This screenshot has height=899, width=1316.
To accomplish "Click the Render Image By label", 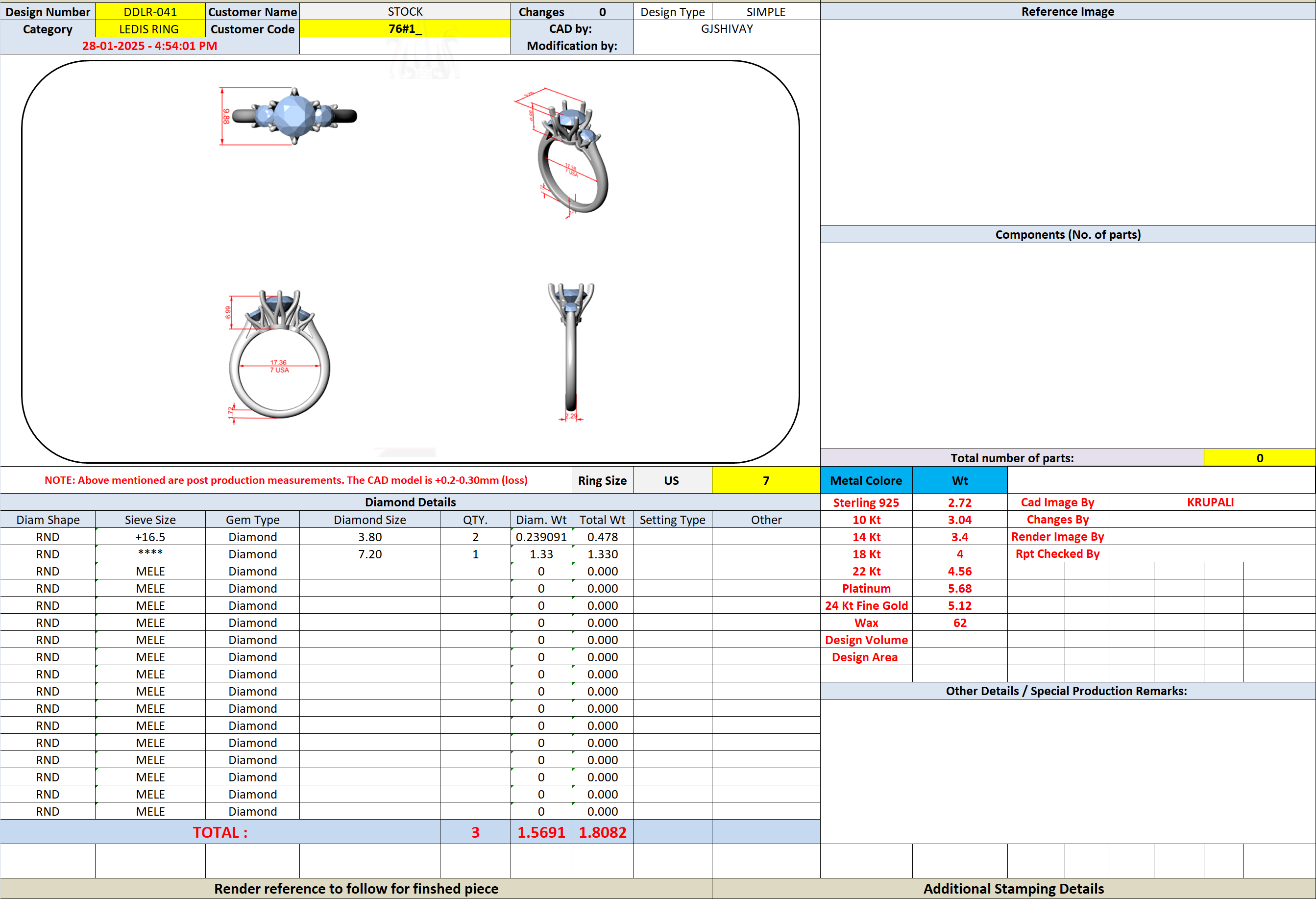I will pyautogui.click(x=1057, y=536).
